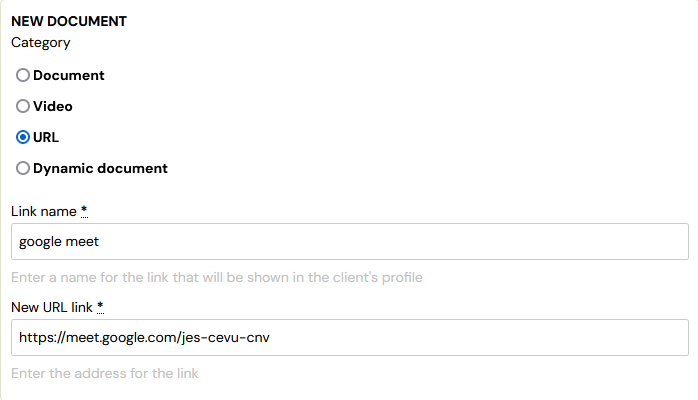Click the required asterisk beside New URL link

[100, 307]
